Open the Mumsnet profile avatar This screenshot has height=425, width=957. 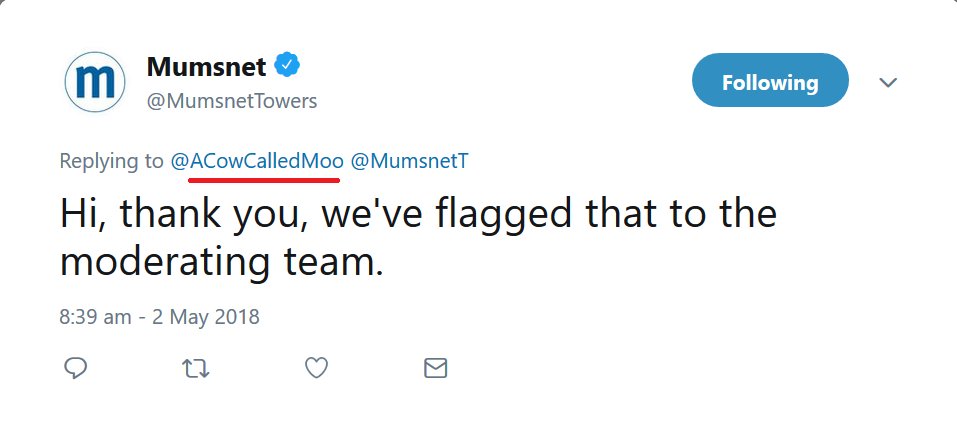[95, 82]
